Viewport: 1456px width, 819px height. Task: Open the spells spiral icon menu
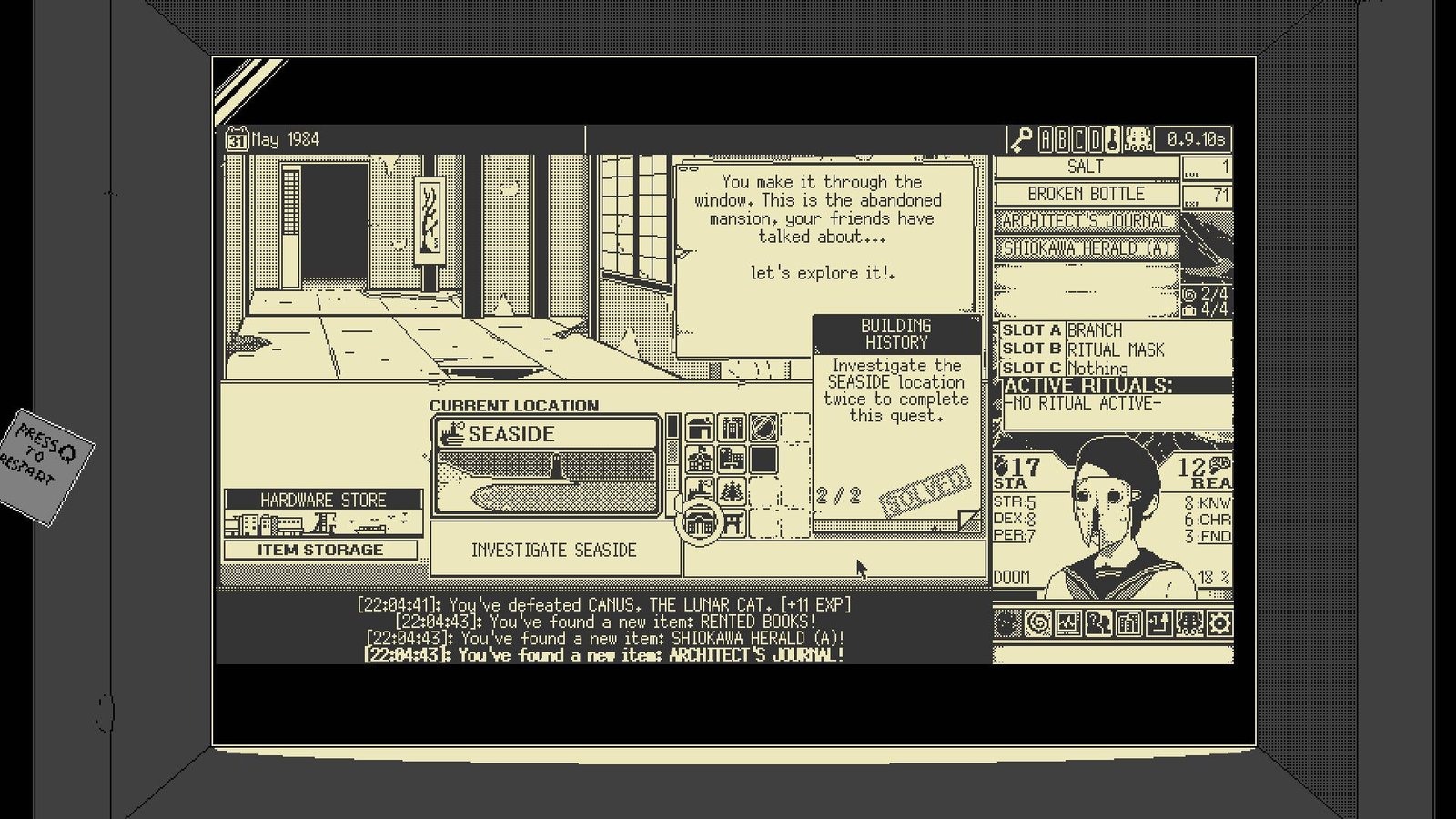click(1037, 623)
